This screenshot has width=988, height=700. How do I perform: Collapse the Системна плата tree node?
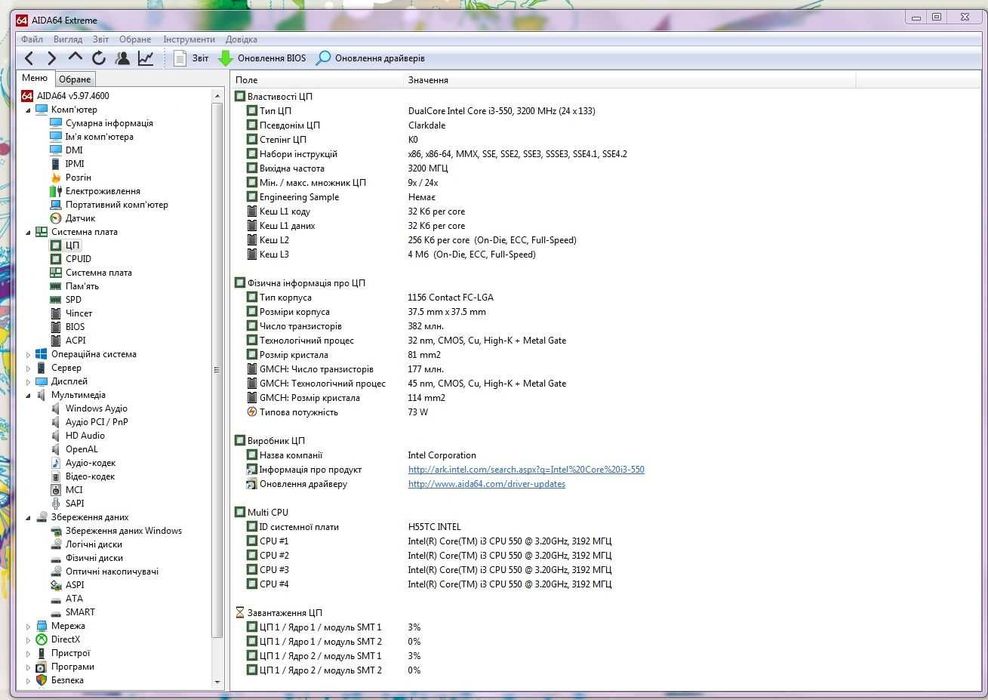[28, 232]
